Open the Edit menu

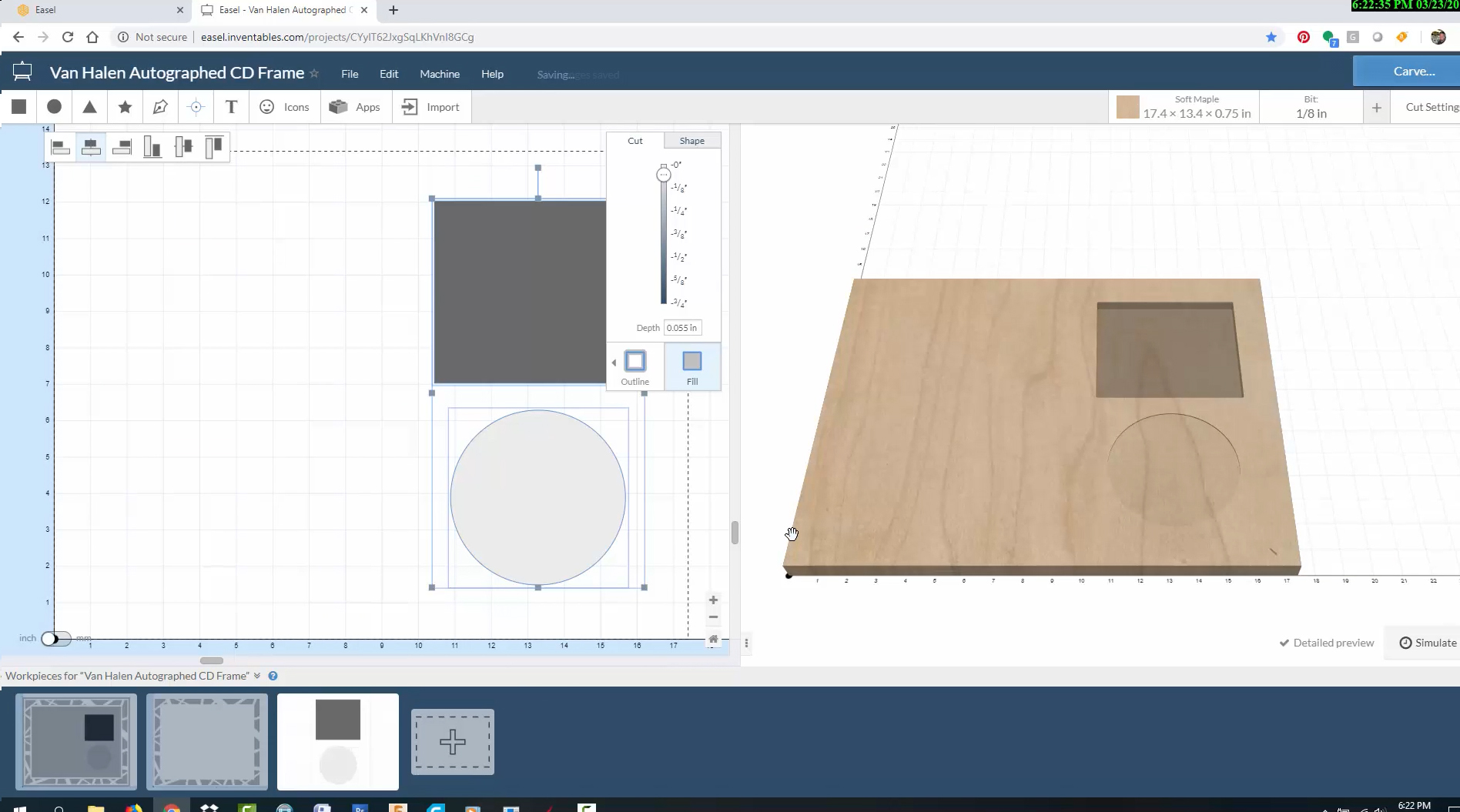389,74
